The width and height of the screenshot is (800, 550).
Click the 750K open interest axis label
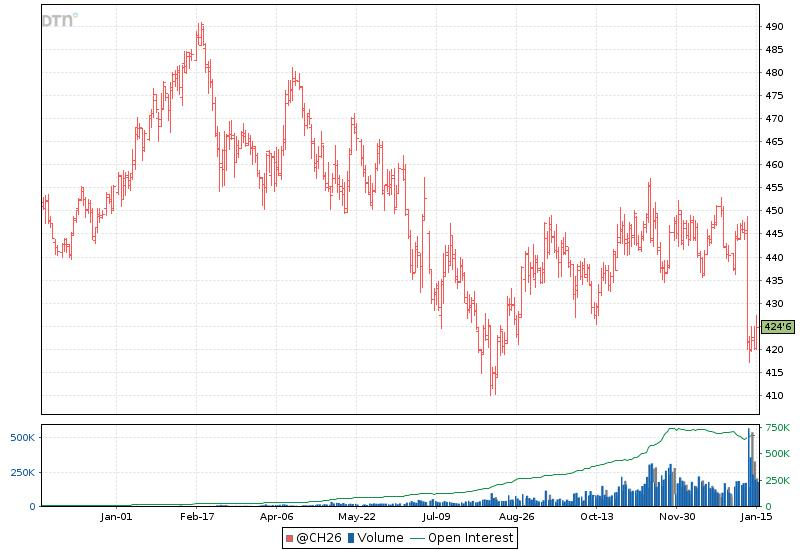click(777, 428)
